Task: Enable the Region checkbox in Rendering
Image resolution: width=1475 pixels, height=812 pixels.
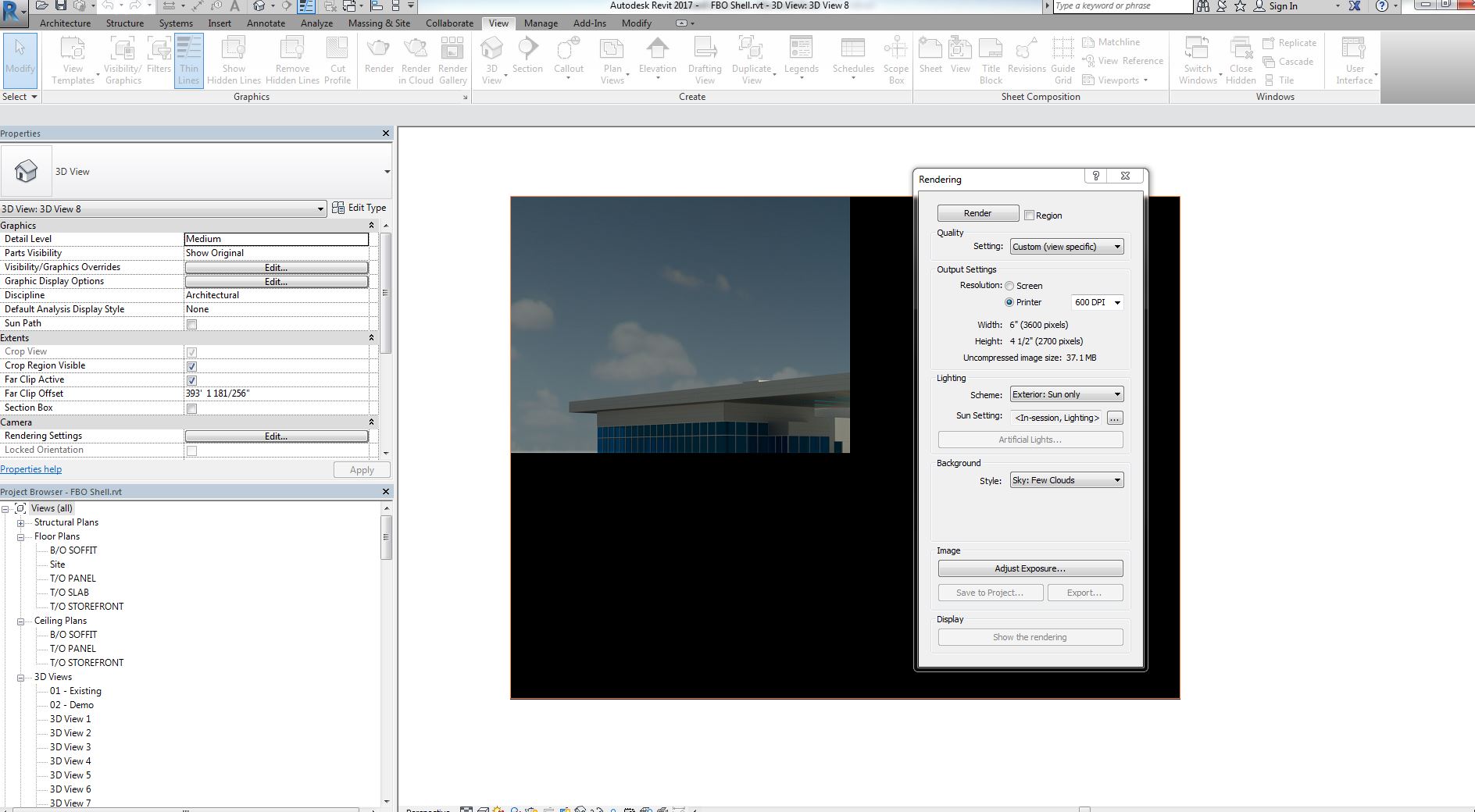Action: [x=1030, y=215]
